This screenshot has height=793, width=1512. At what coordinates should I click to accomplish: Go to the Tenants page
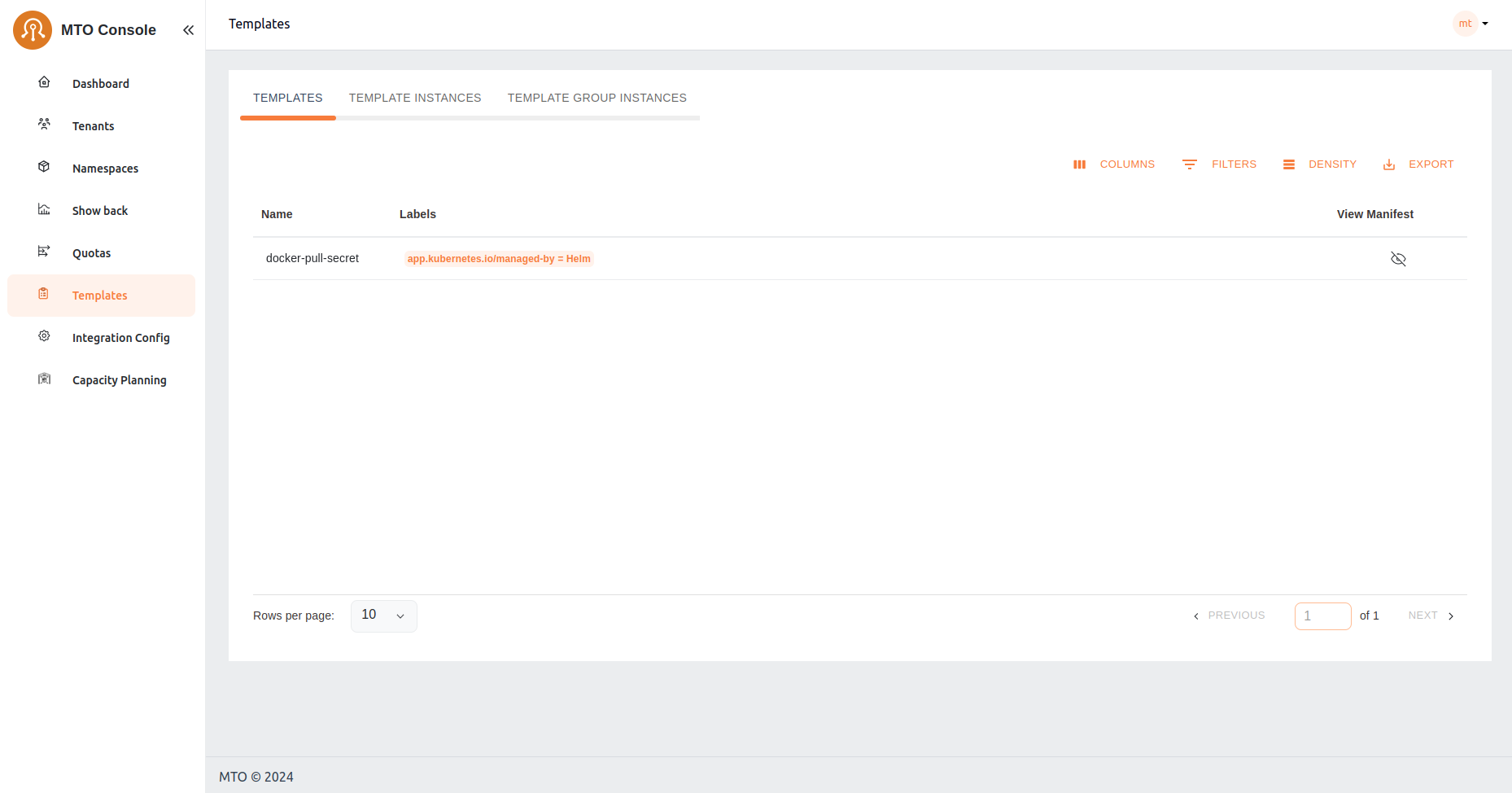[x=93, y=126]
